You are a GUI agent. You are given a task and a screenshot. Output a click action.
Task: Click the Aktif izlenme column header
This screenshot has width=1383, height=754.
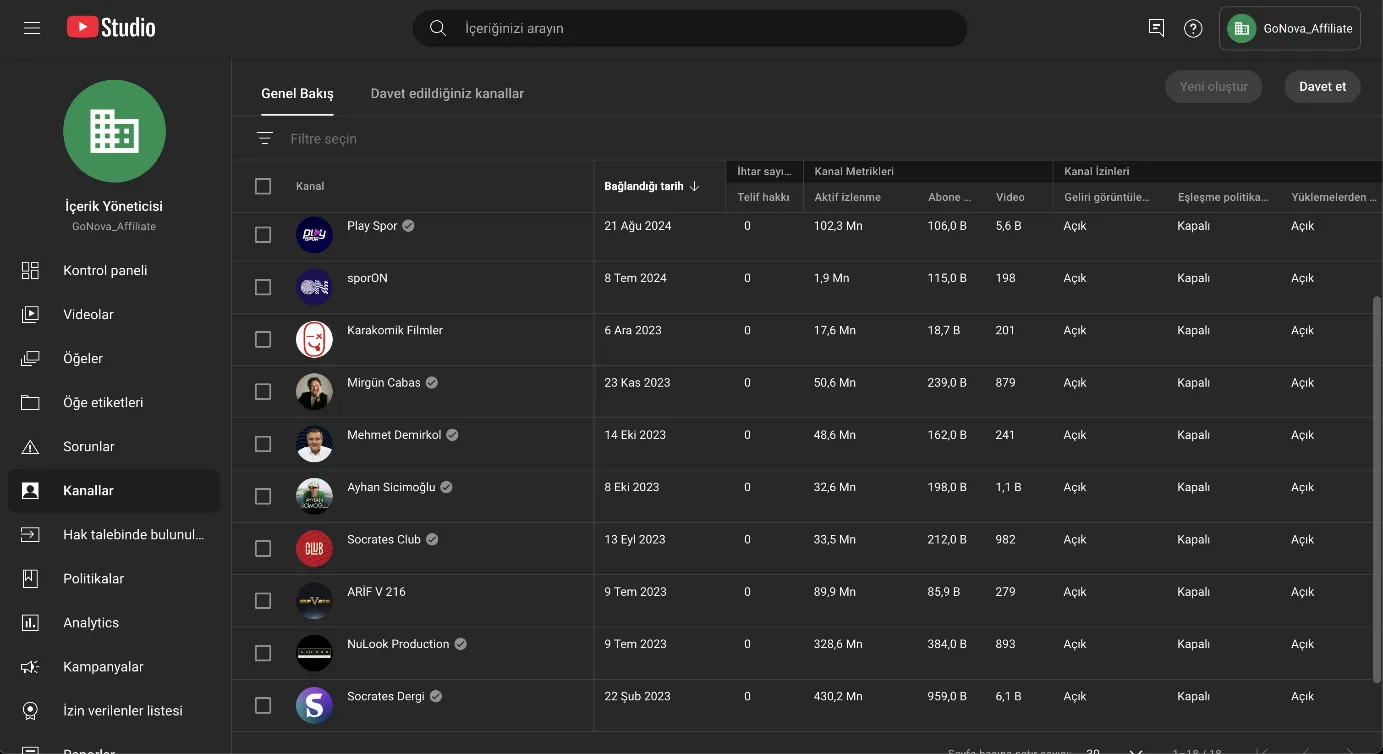coord(848,197)
